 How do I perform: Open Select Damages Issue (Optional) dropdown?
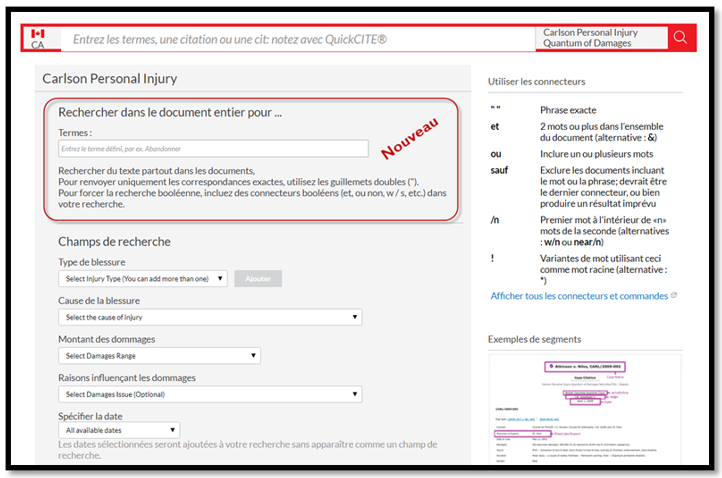(x=210, y=394)
